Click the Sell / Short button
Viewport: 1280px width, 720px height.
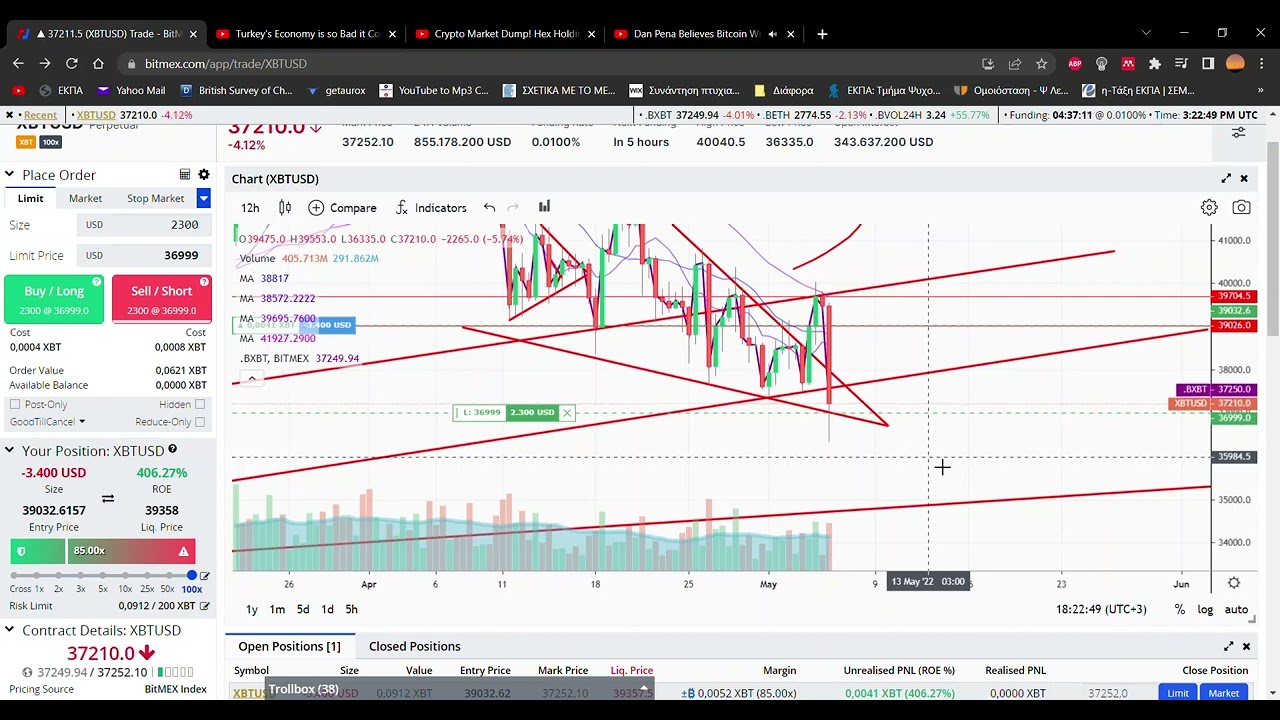pyautogui.click(x=162, y=299)
